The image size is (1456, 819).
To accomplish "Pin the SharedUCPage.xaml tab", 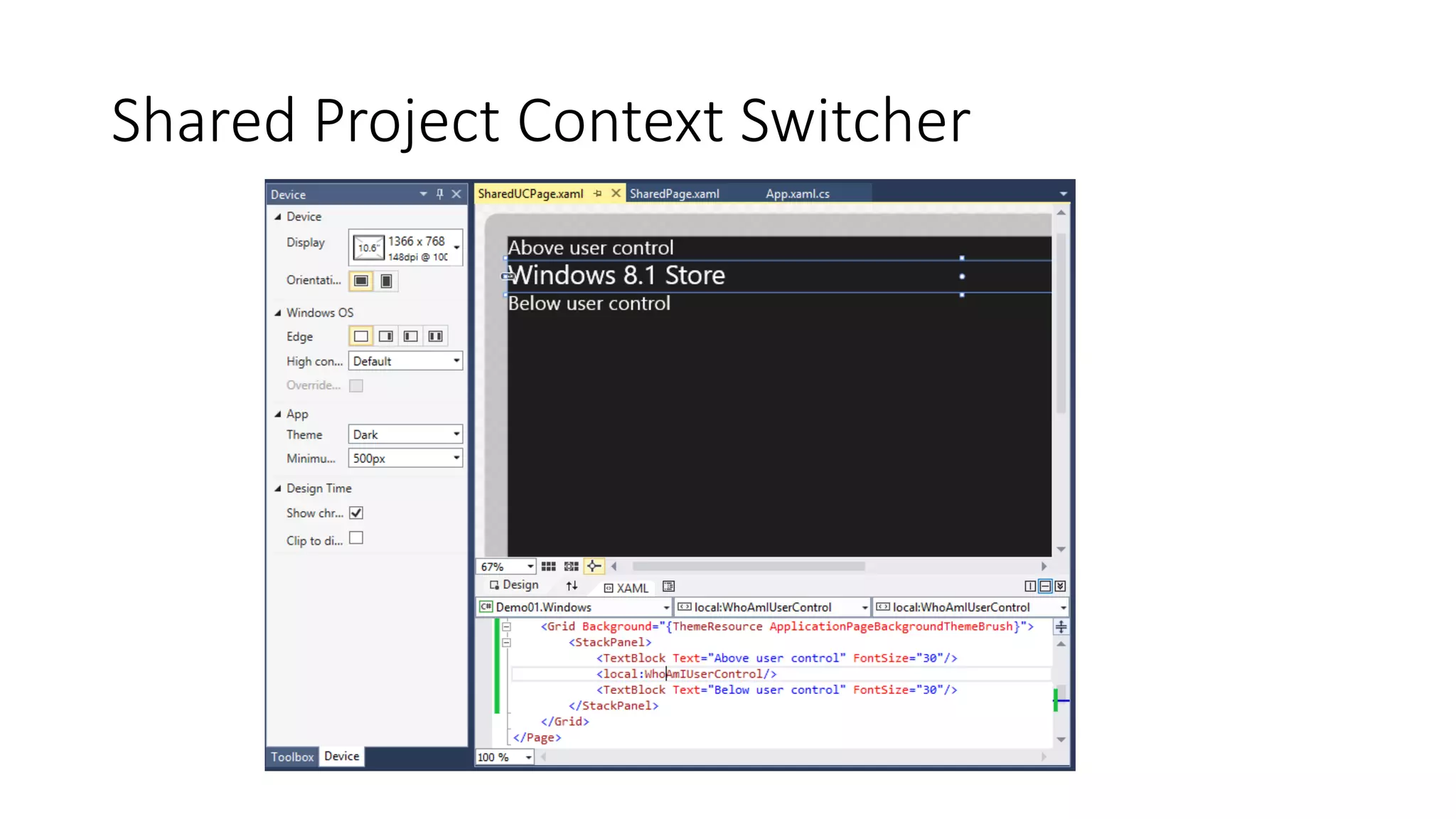I will click(598, 193).
